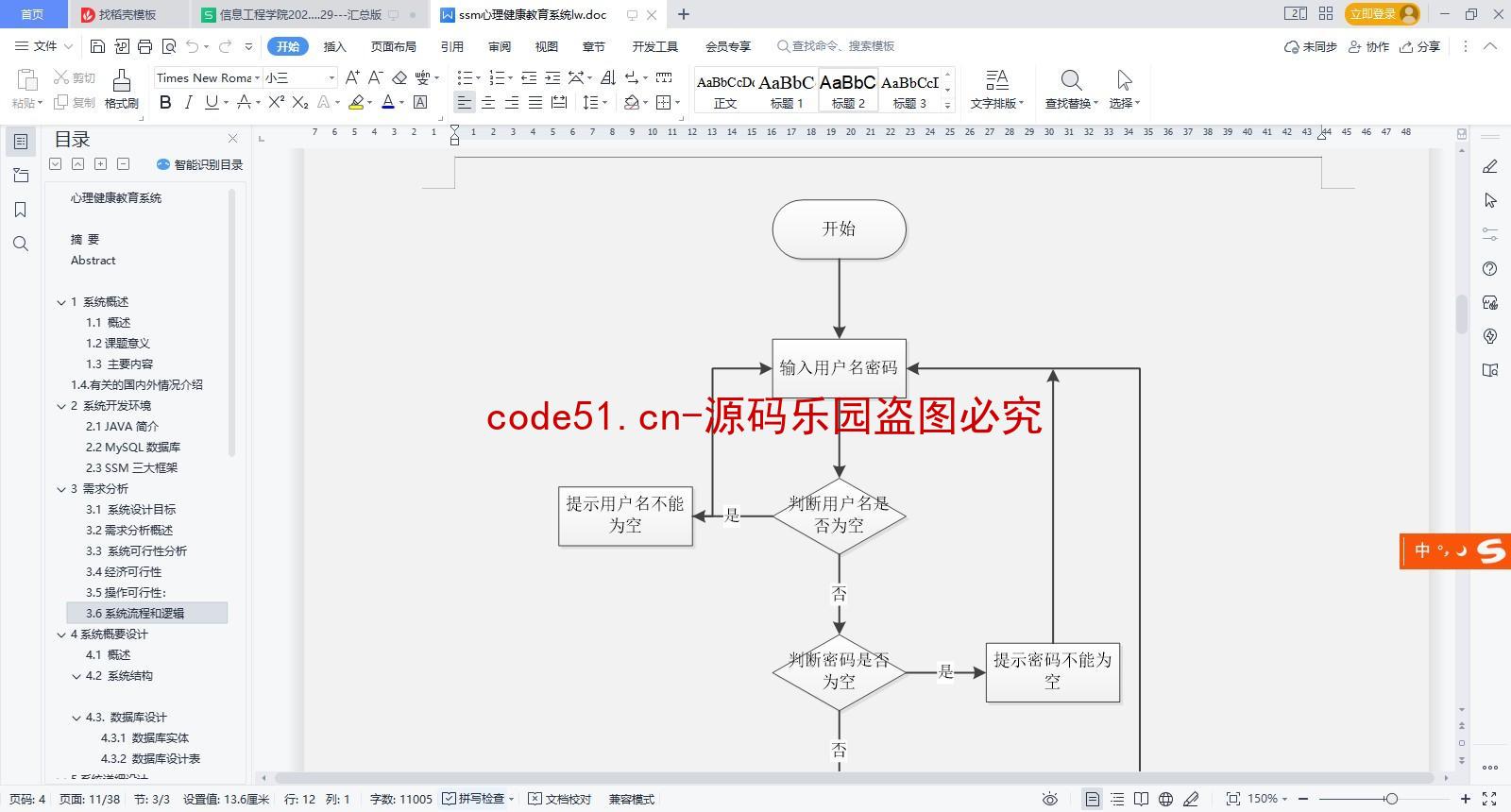Apply the 标题 1 heading style
1511x812 pixels.
click(786, 91)
